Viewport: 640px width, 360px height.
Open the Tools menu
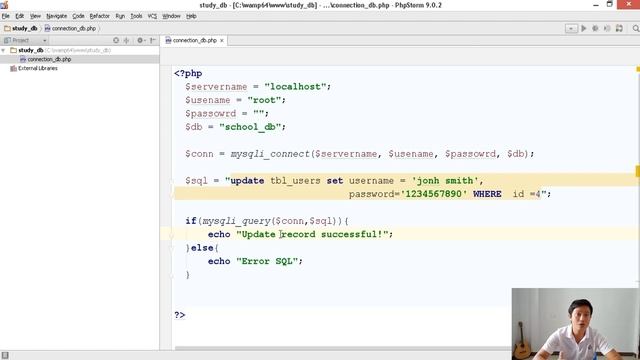[136, 16]
